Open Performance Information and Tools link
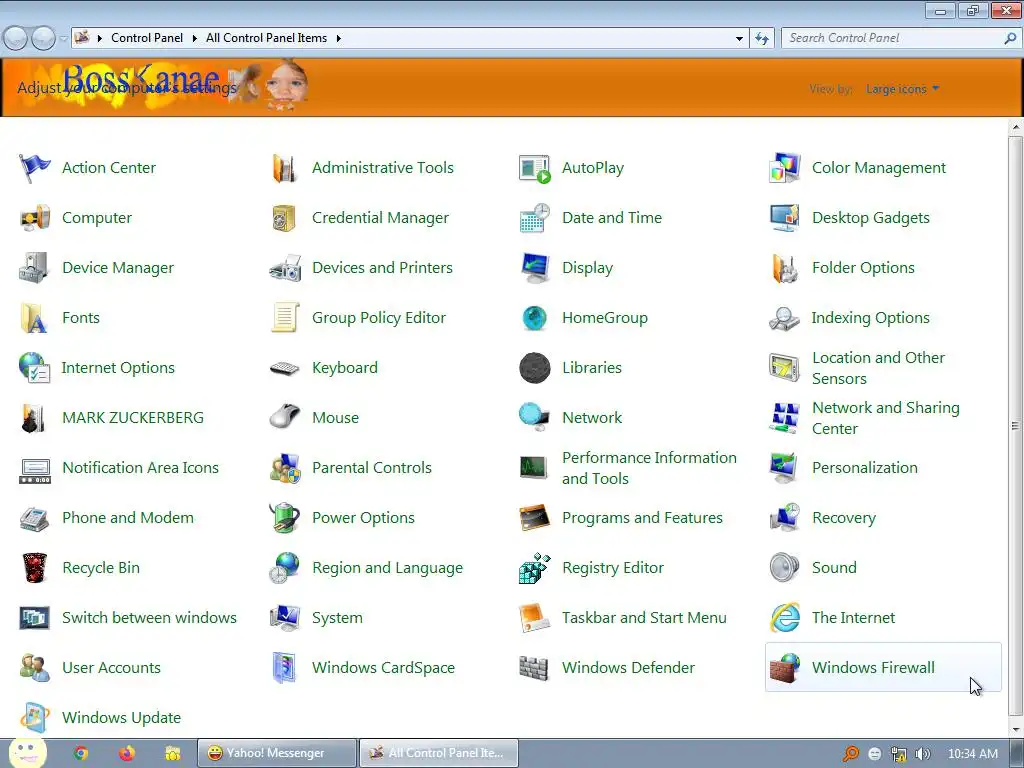 click(649, 468)
